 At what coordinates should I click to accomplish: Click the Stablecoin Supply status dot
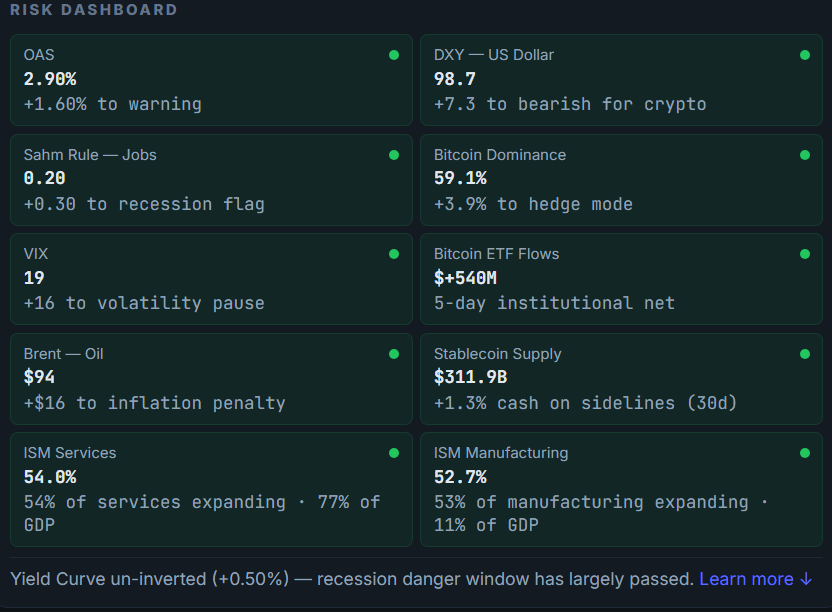(x=805, y=353)
